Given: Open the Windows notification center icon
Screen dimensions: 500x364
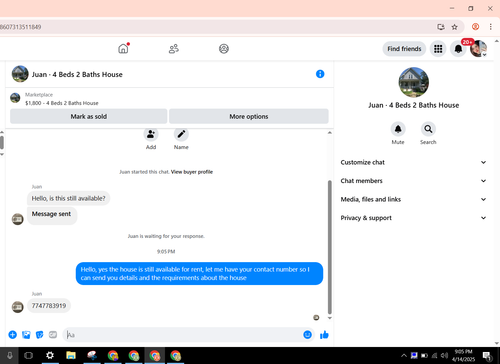Looking at the screenshot, I should [487, 356].
